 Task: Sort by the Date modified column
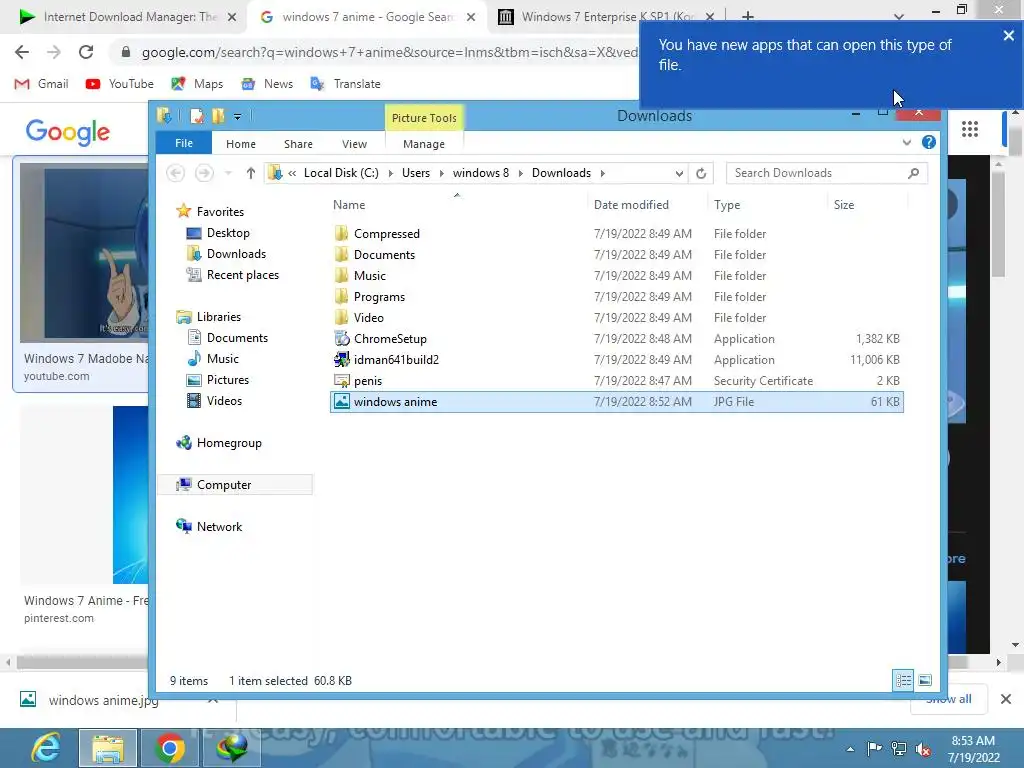pos(631,204)
